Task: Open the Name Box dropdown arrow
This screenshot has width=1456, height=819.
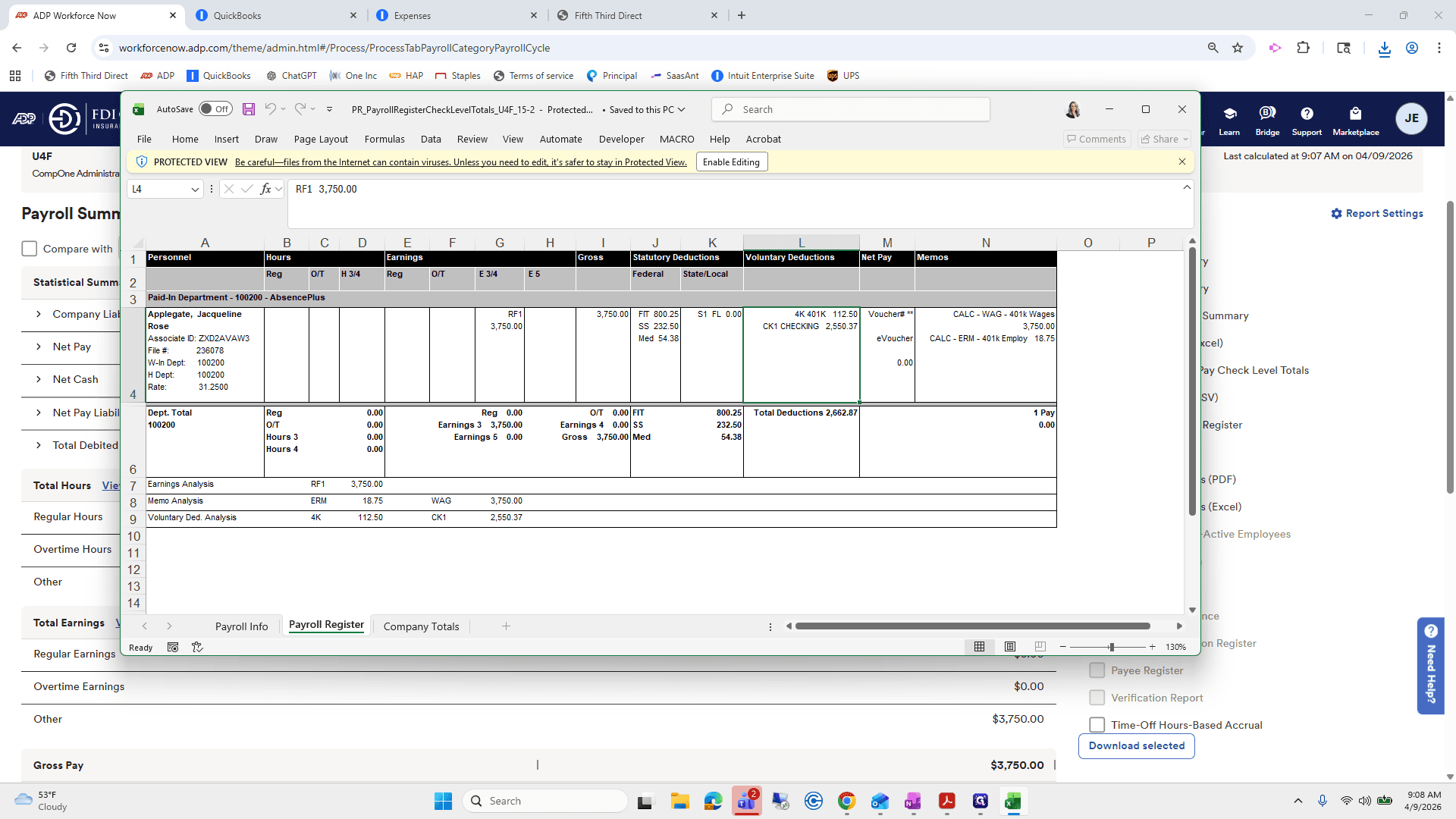Action: pyautogui.click(x=195, y=190)
